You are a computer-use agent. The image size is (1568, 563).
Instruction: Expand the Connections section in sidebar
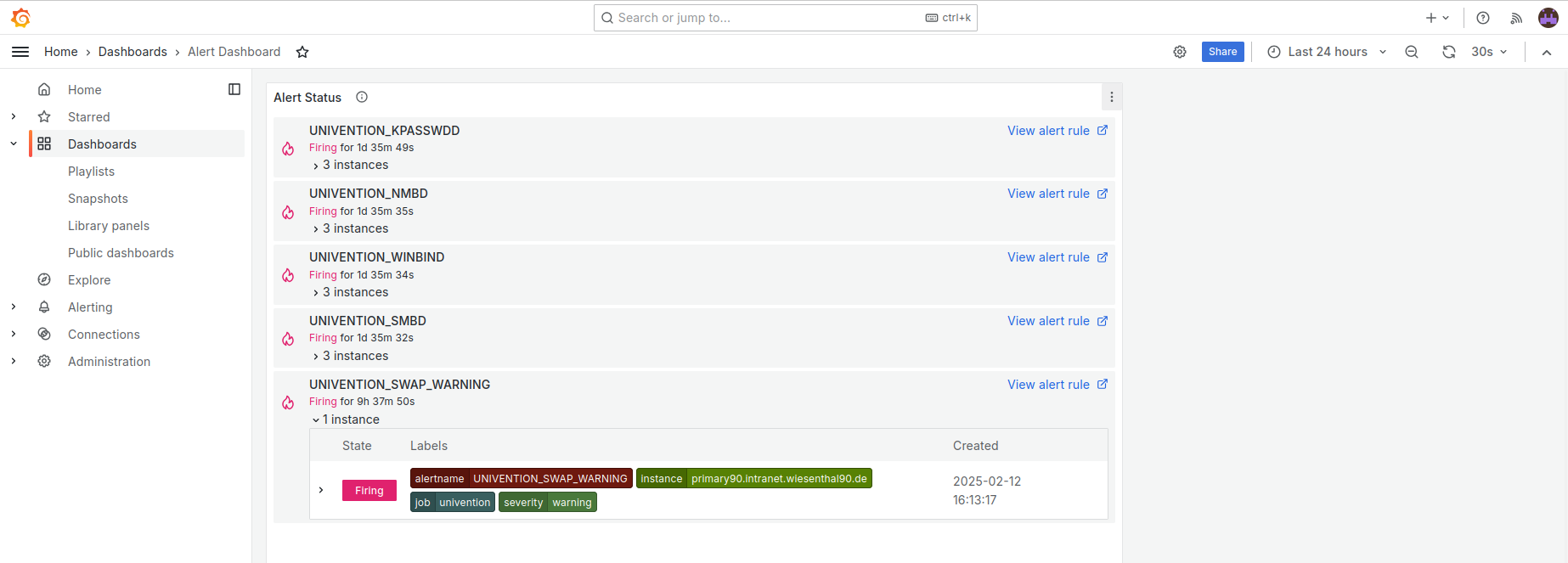[x=14, y=334]
